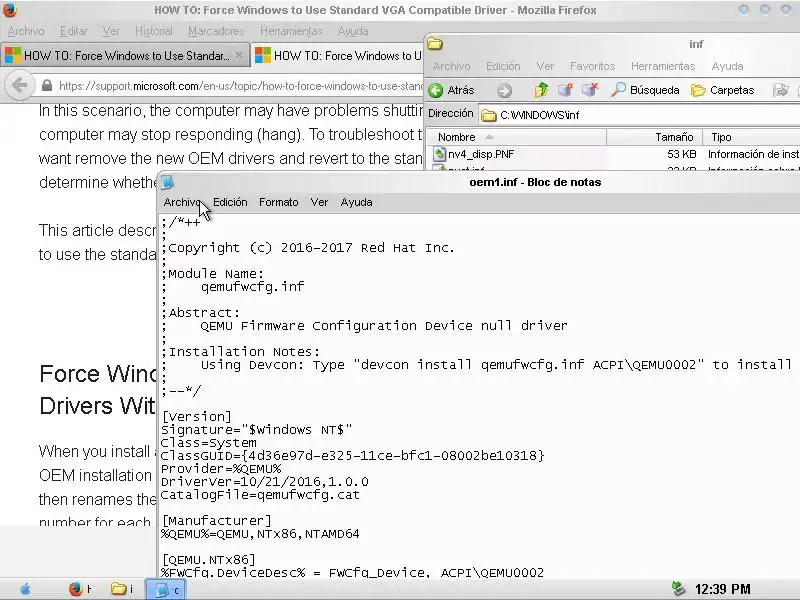This screenshot has height=600, width=800.
Task: Open Firefox Ayuda menu
Action: point(353,31)
